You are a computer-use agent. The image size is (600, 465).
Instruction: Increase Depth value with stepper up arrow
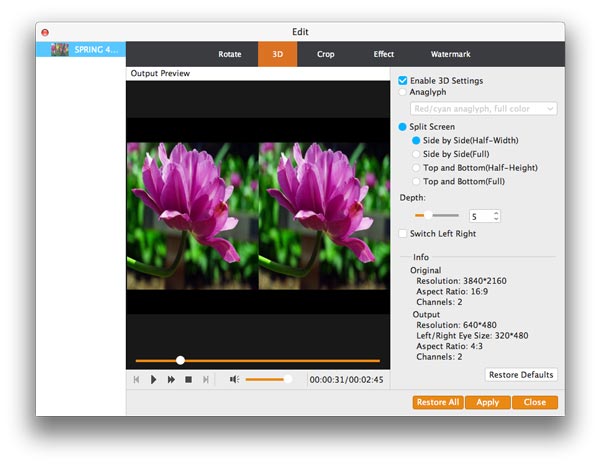click(x=496, y=213)
